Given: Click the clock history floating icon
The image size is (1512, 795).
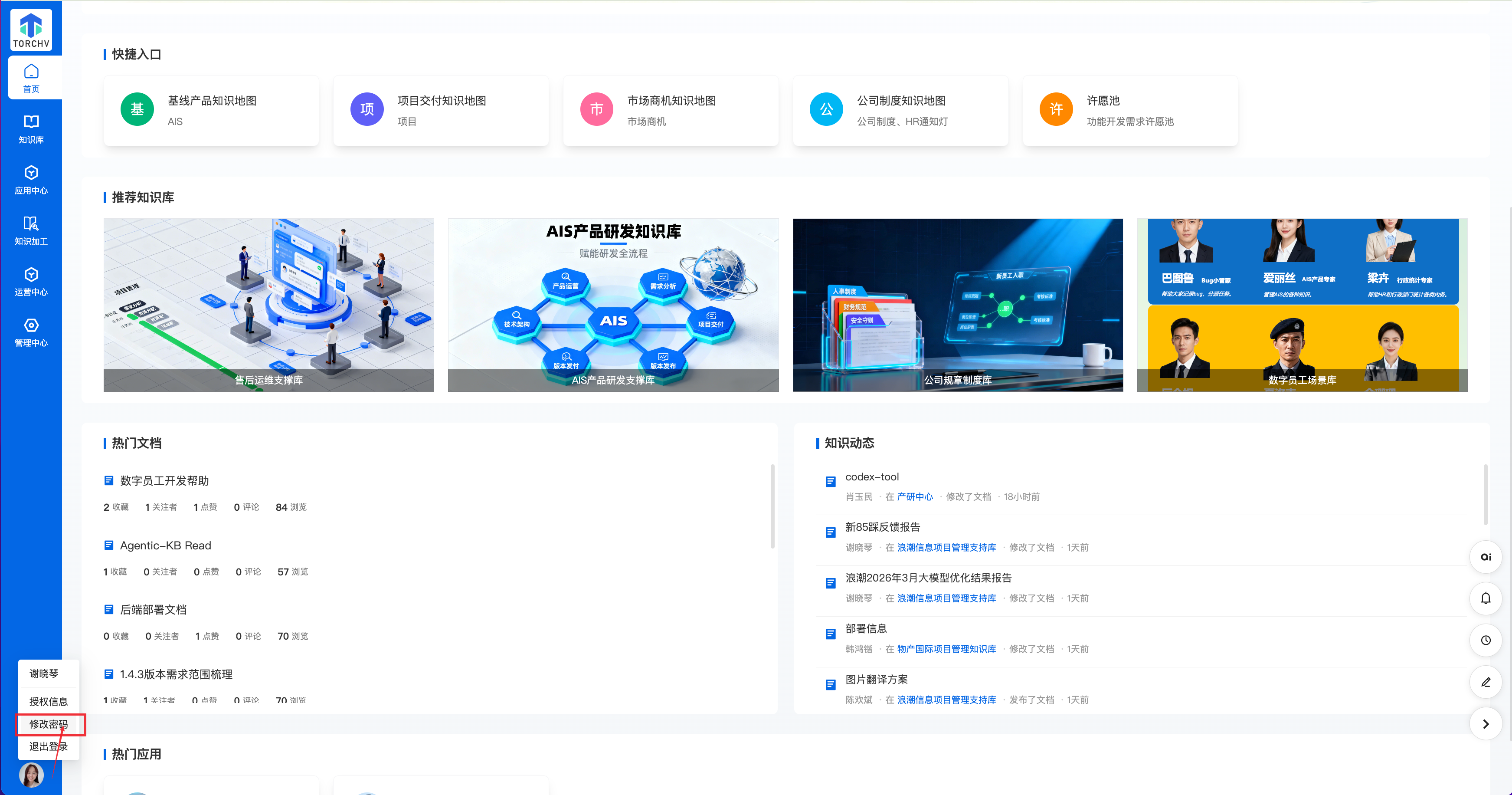Looking at the screenshot, I should [x=1485, y=640].
